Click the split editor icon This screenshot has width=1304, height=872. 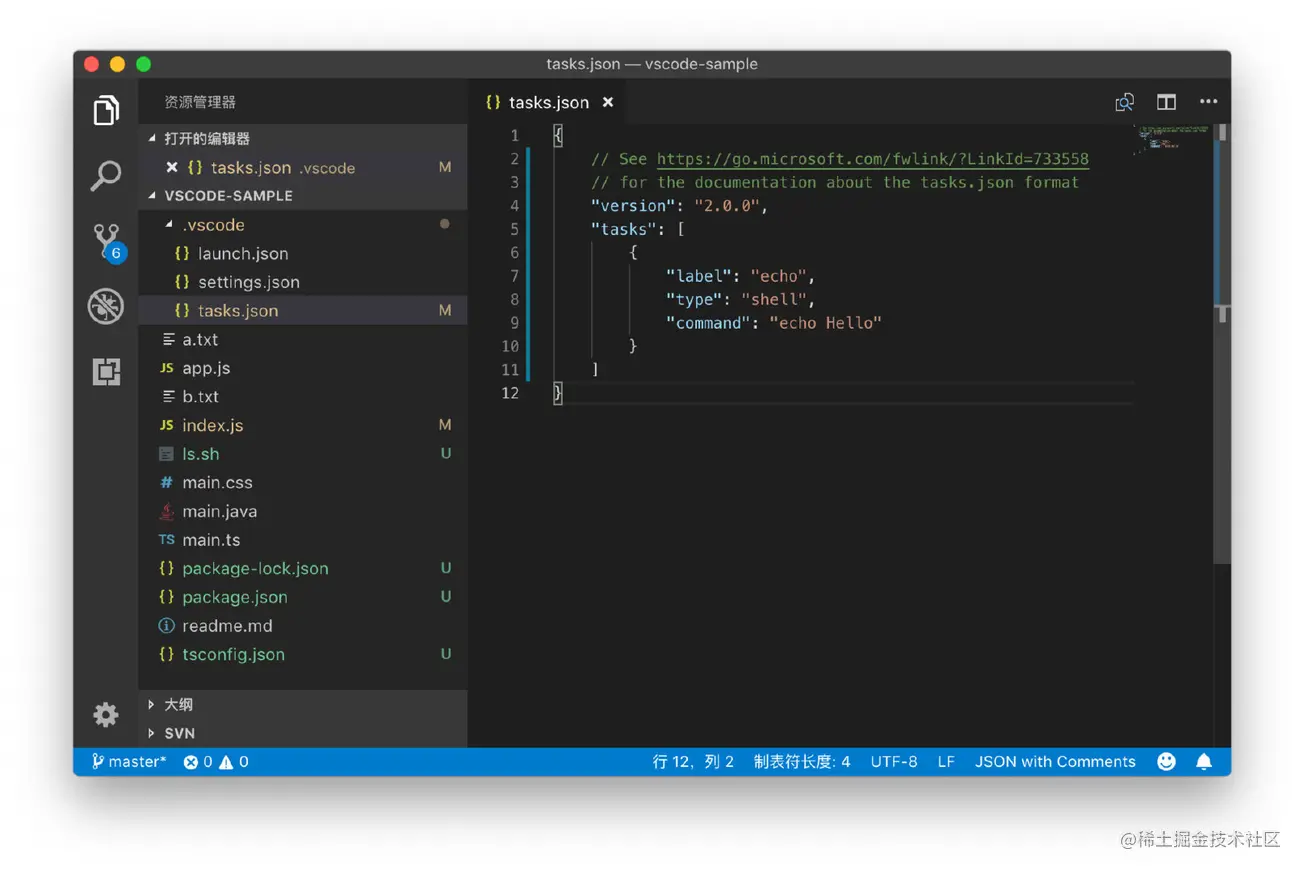[x=1166, y=102]
